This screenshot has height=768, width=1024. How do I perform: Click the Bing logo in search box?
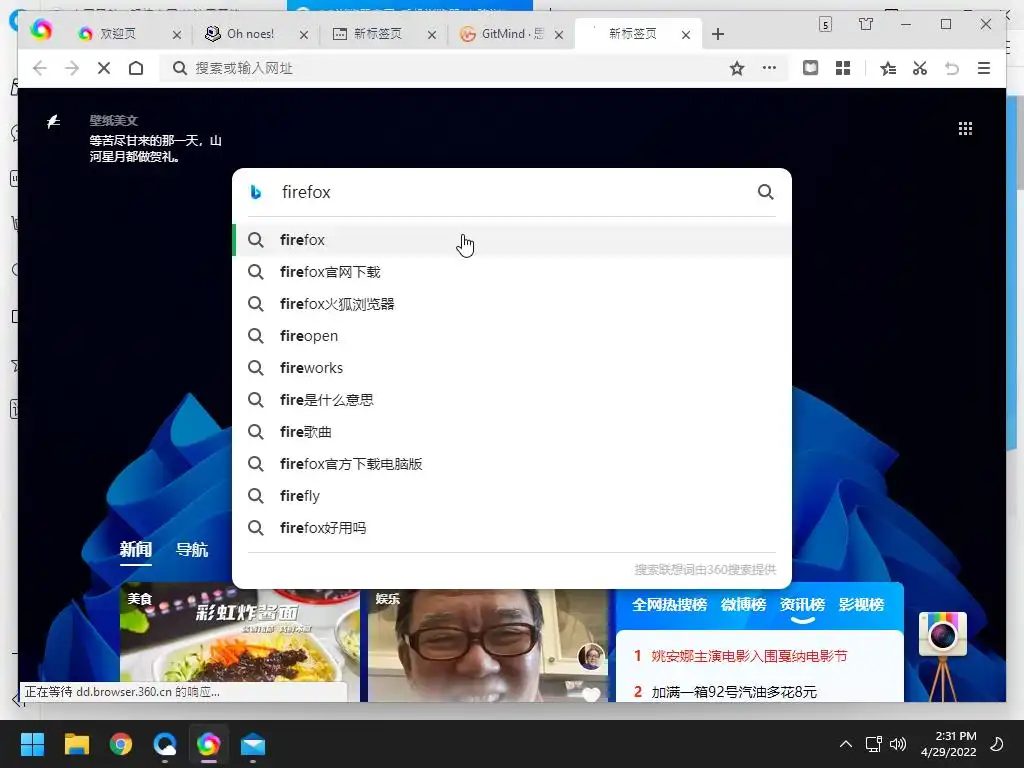(x=256, y=192)
